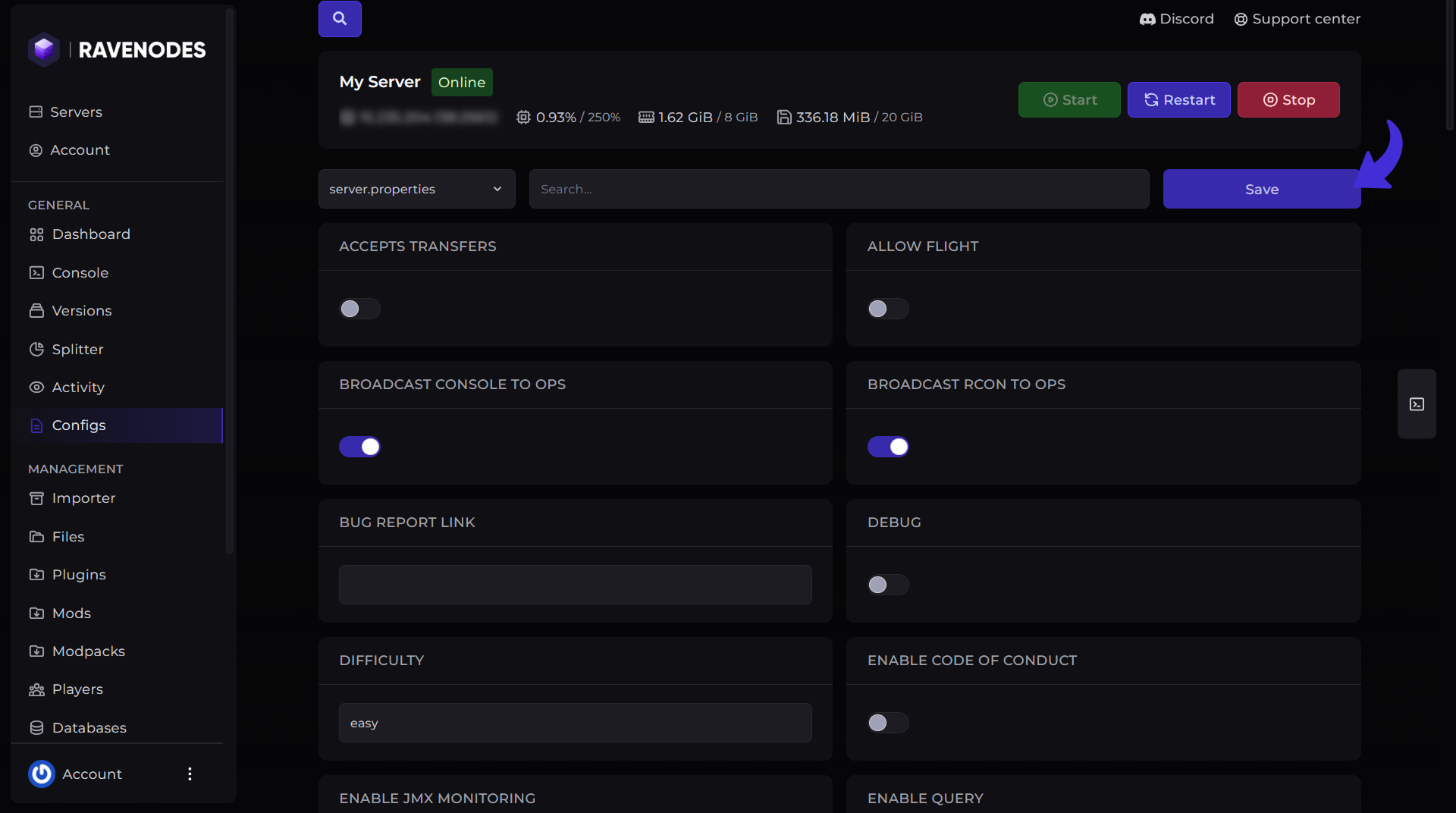The width and height of the screenshot is (1456, 813).
Task: Turn off Broadcast RCON To Ops
Action: (x=888, y=447)
